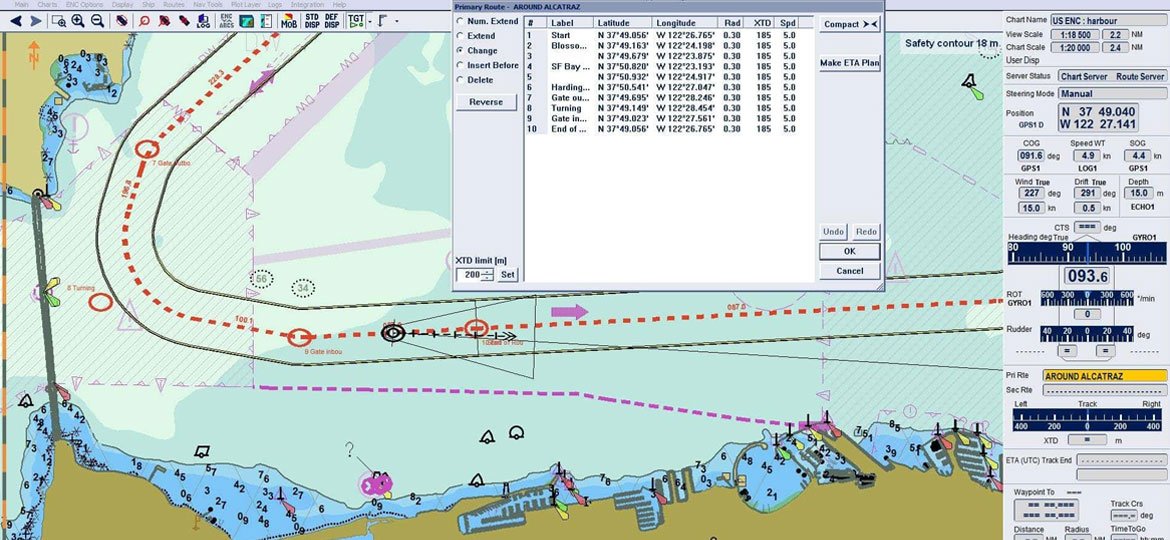The height and width of the screenshot is (540, 1170).
Task: Go back with the left arrow icon
Action: (x=16, y=20)
